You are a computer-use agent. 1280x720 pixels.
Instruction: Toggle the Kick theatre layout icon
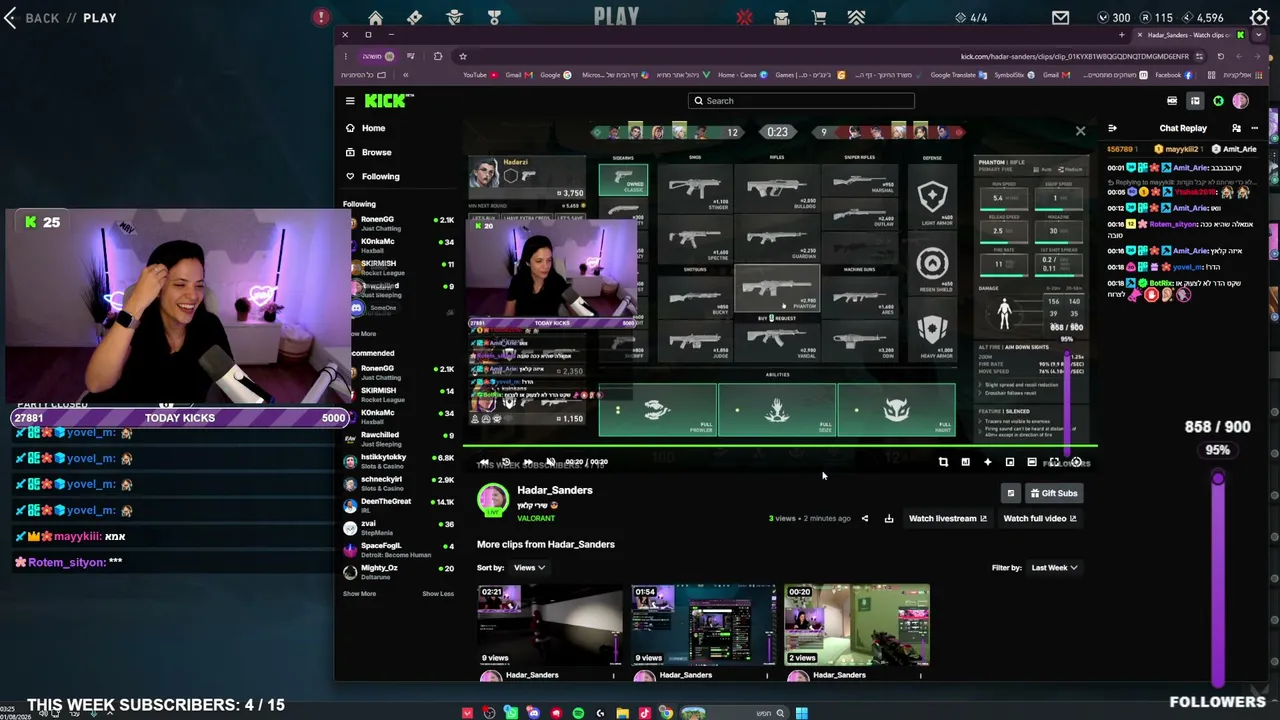pos(1195,101)
